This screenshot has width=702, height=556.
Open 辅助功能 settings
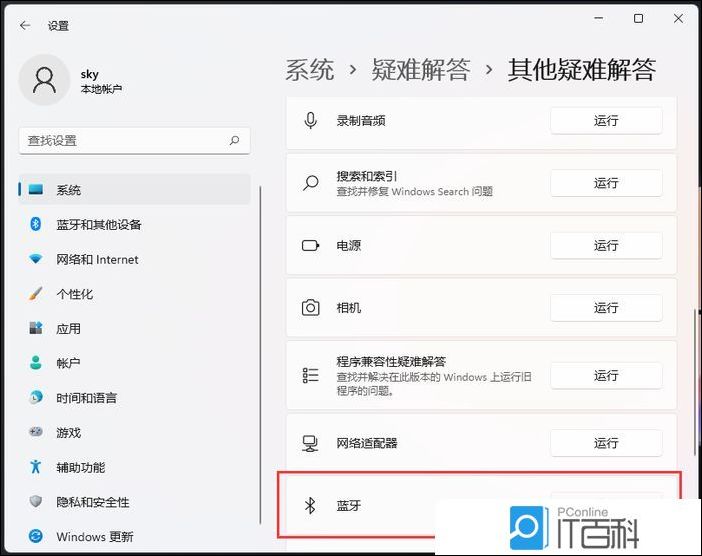(134, 467)
